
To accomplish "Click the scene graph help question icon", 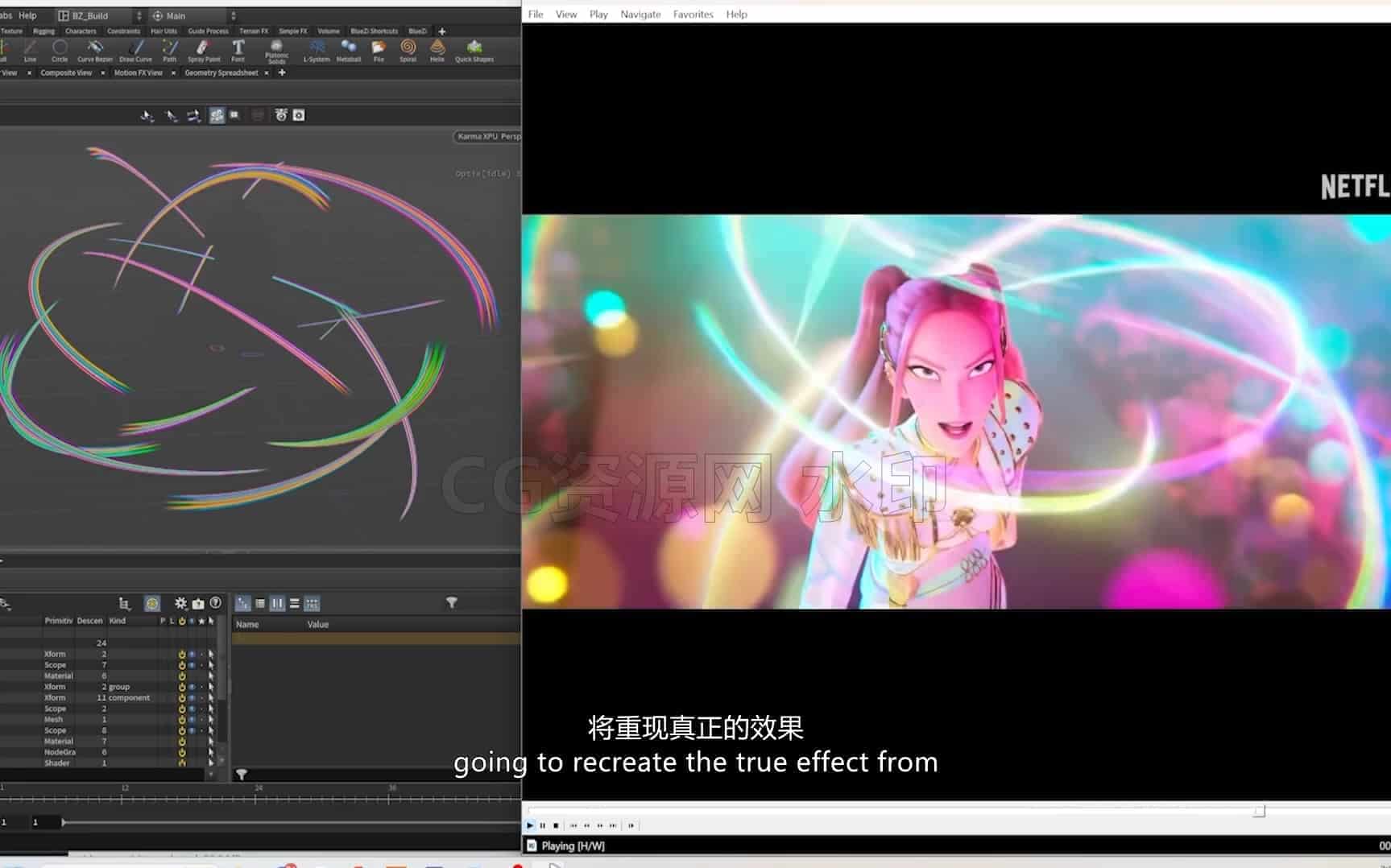I will tap(215, 603).
